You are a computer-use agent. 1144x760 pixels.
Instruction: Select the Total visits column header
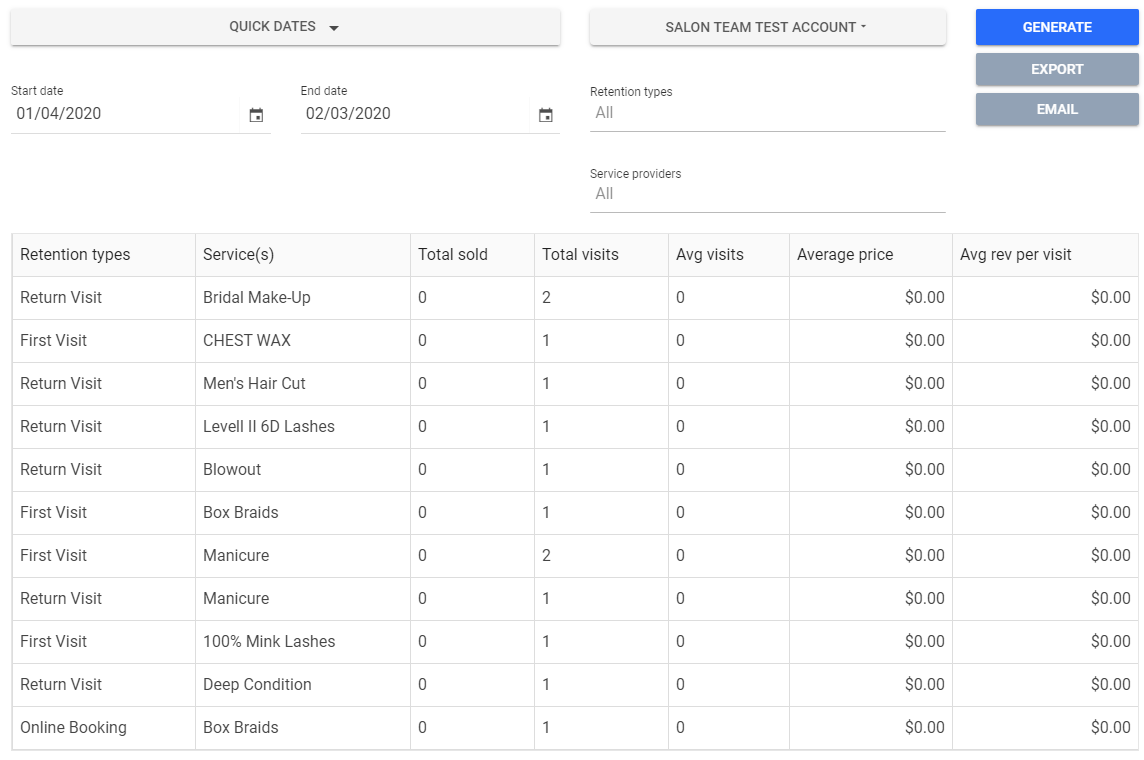tap(580, 255)
